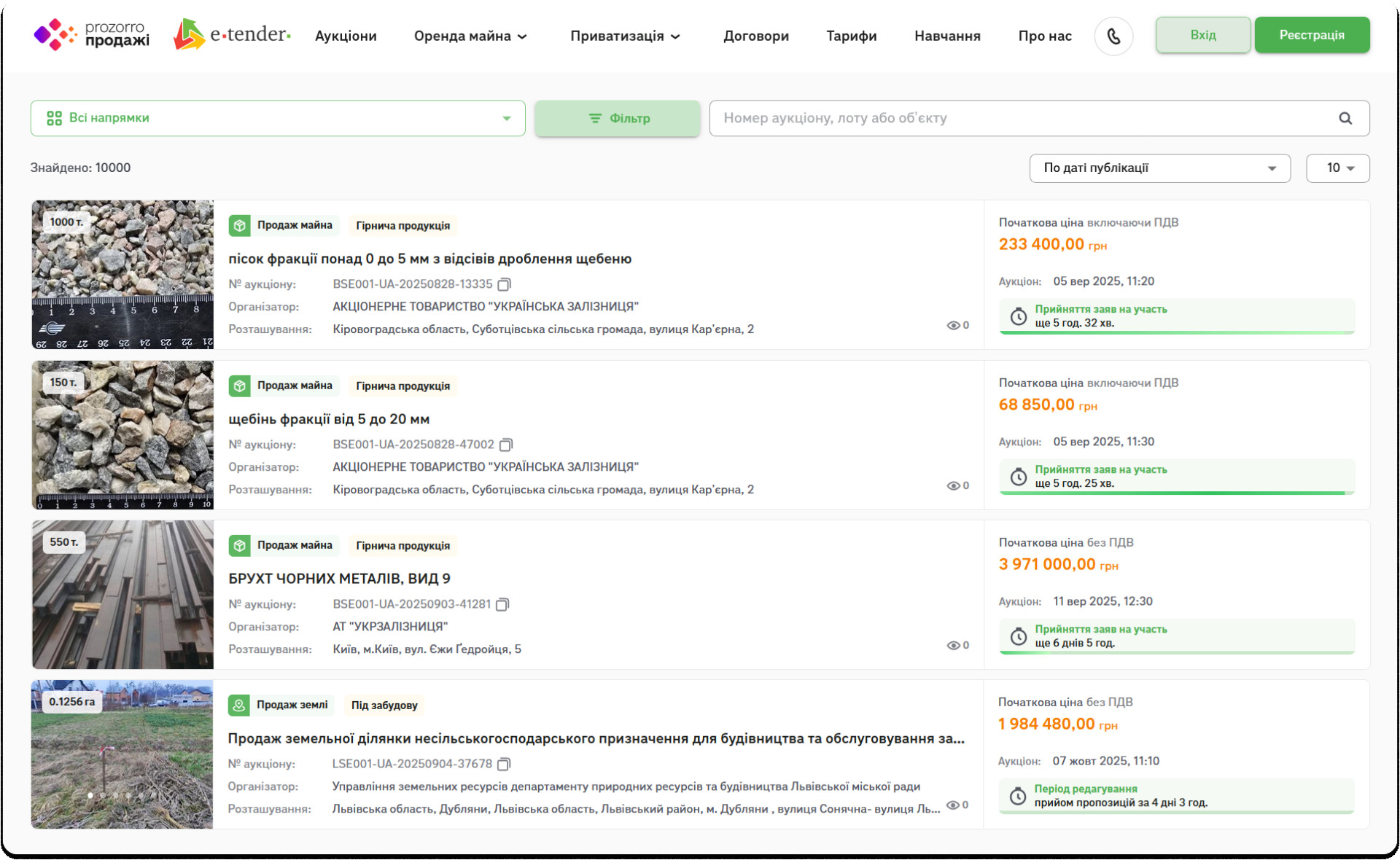Click the price 233 400,00 грн
The image size is (1400, 860).
(x=1052, y=245)
